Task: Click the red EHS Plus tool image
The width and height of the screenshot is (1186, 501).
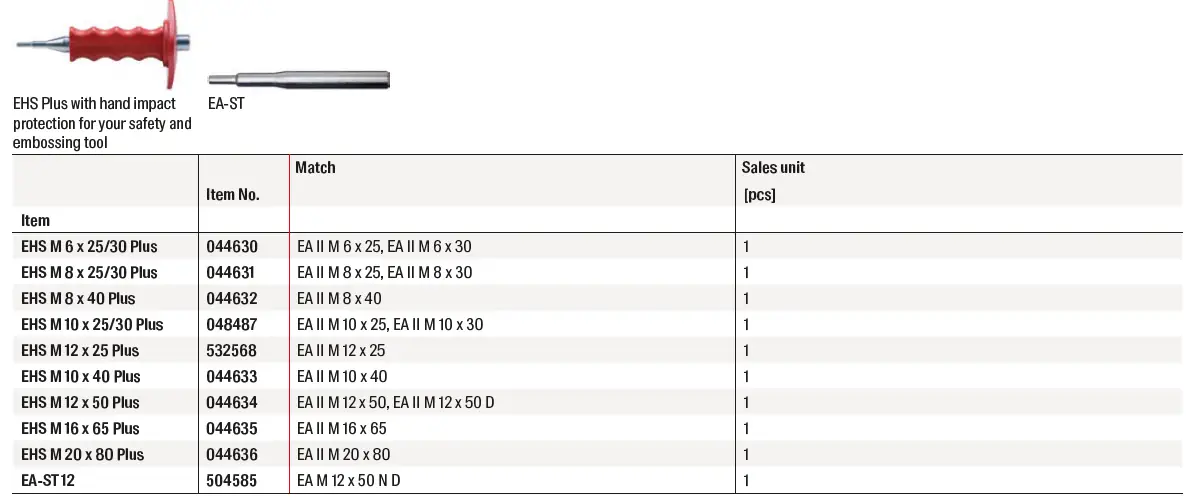Action: pos(98,46)
